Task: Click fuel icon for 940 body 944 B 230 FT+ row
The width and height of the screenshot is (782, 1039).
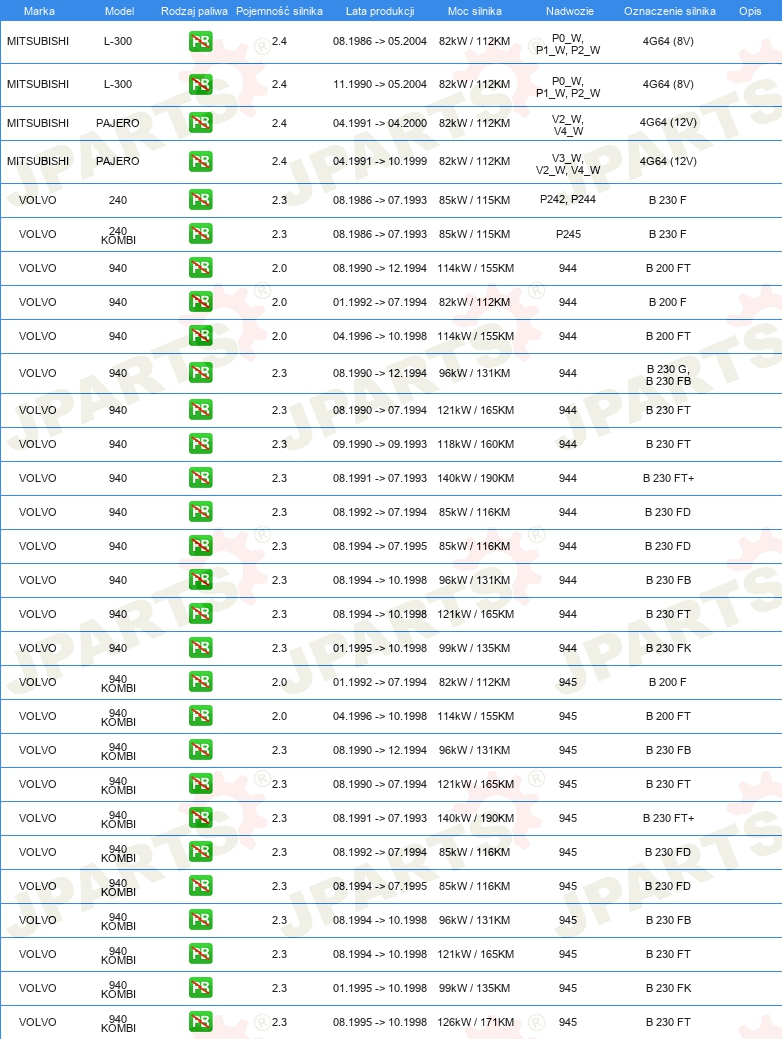Action: (x=200, y=478)
